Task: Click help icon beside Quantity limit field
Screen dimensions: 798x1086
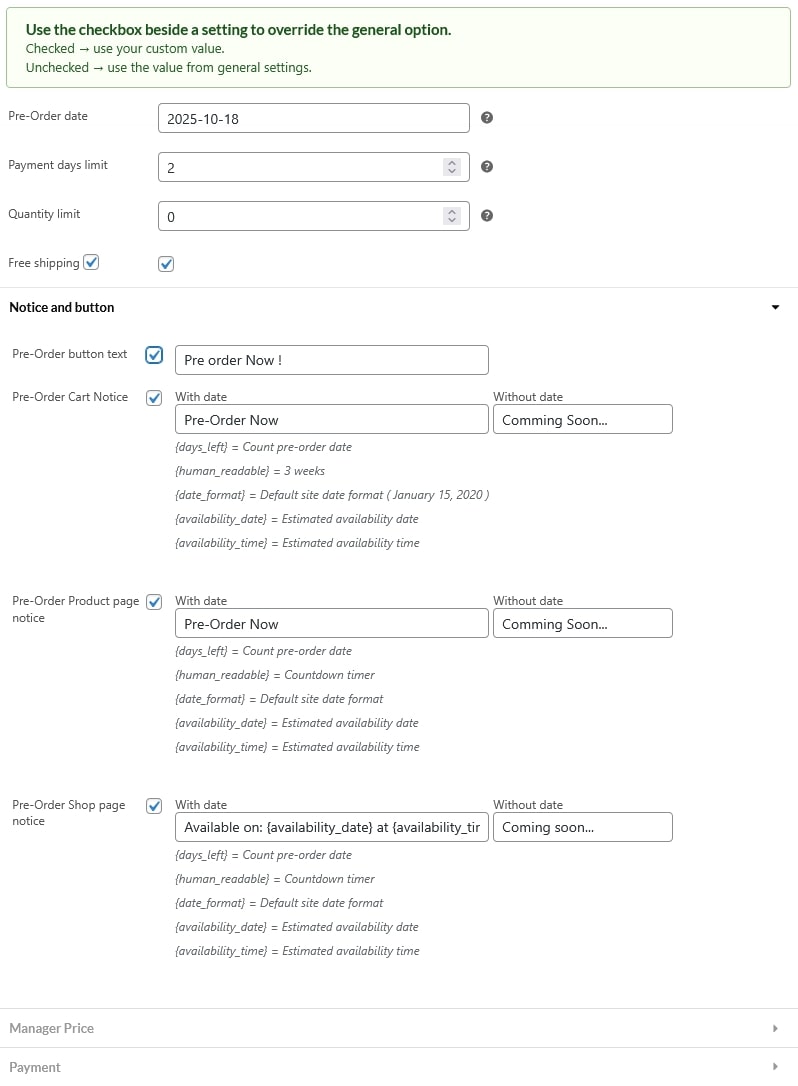Action: coord(487,216)
